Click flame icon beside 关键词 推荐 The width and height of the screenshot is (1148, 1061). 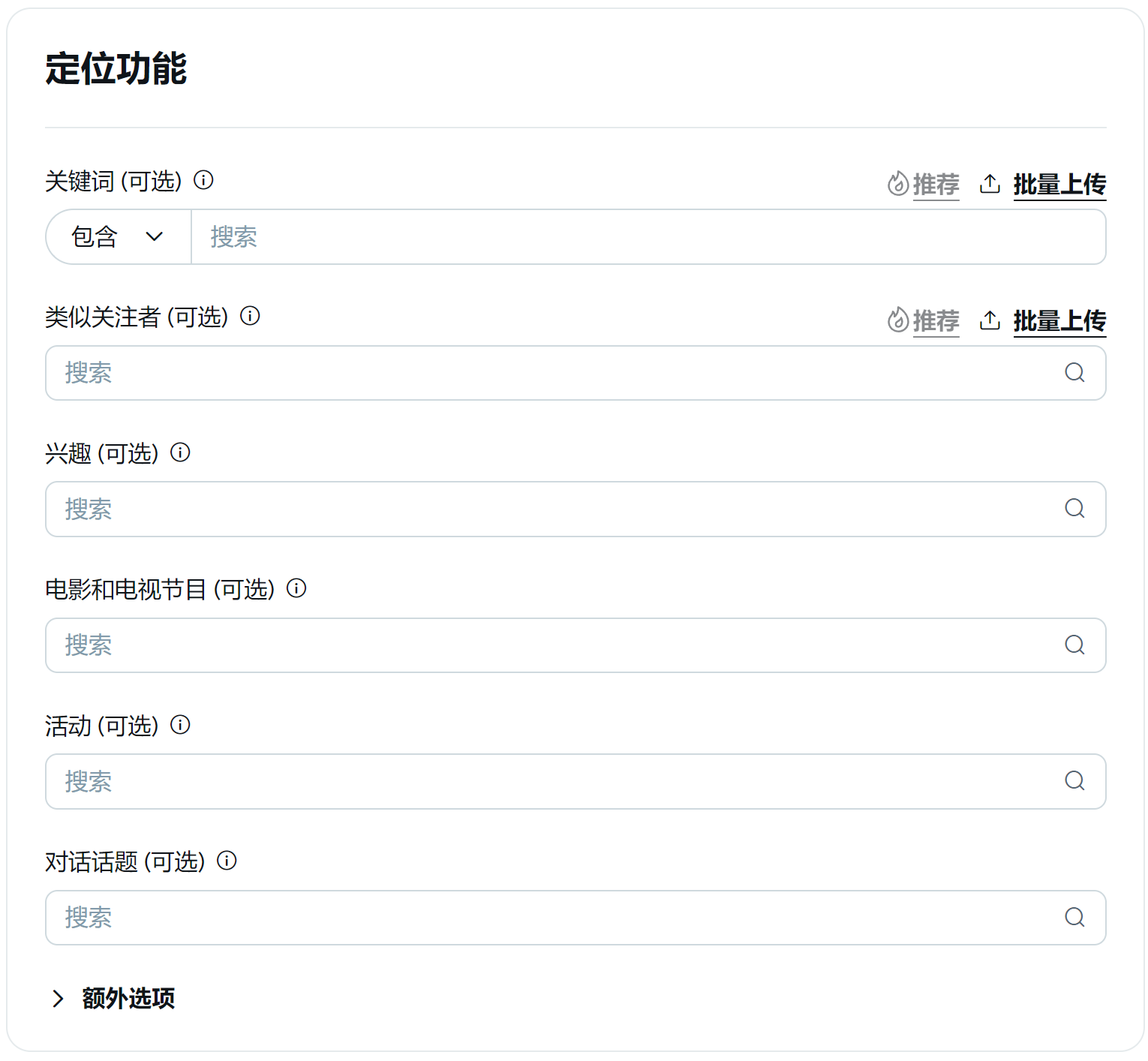click(x=897, y=184)
